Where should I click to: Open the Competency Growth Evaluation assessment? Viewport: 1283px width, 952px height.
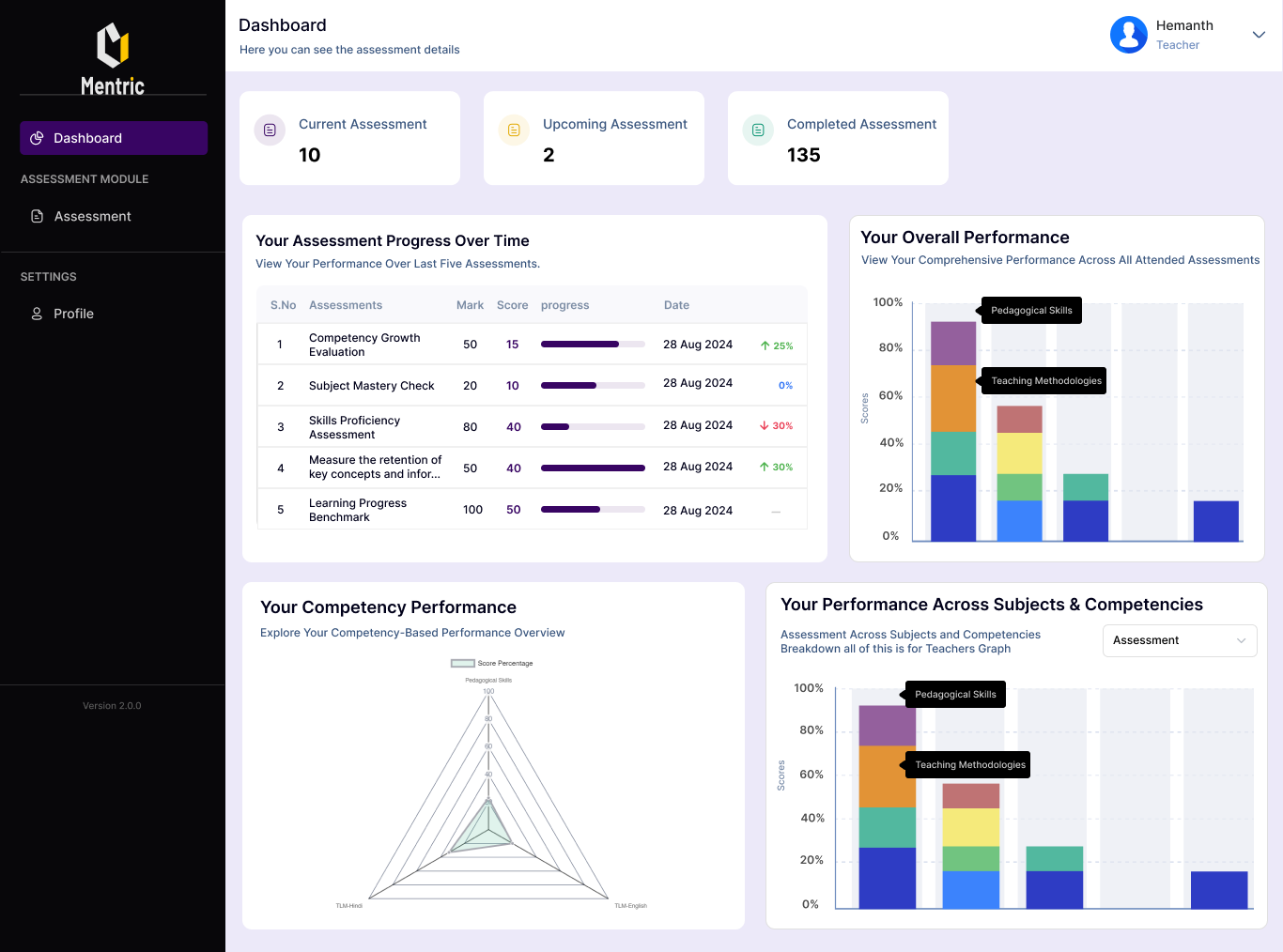(x=364, y=345)
